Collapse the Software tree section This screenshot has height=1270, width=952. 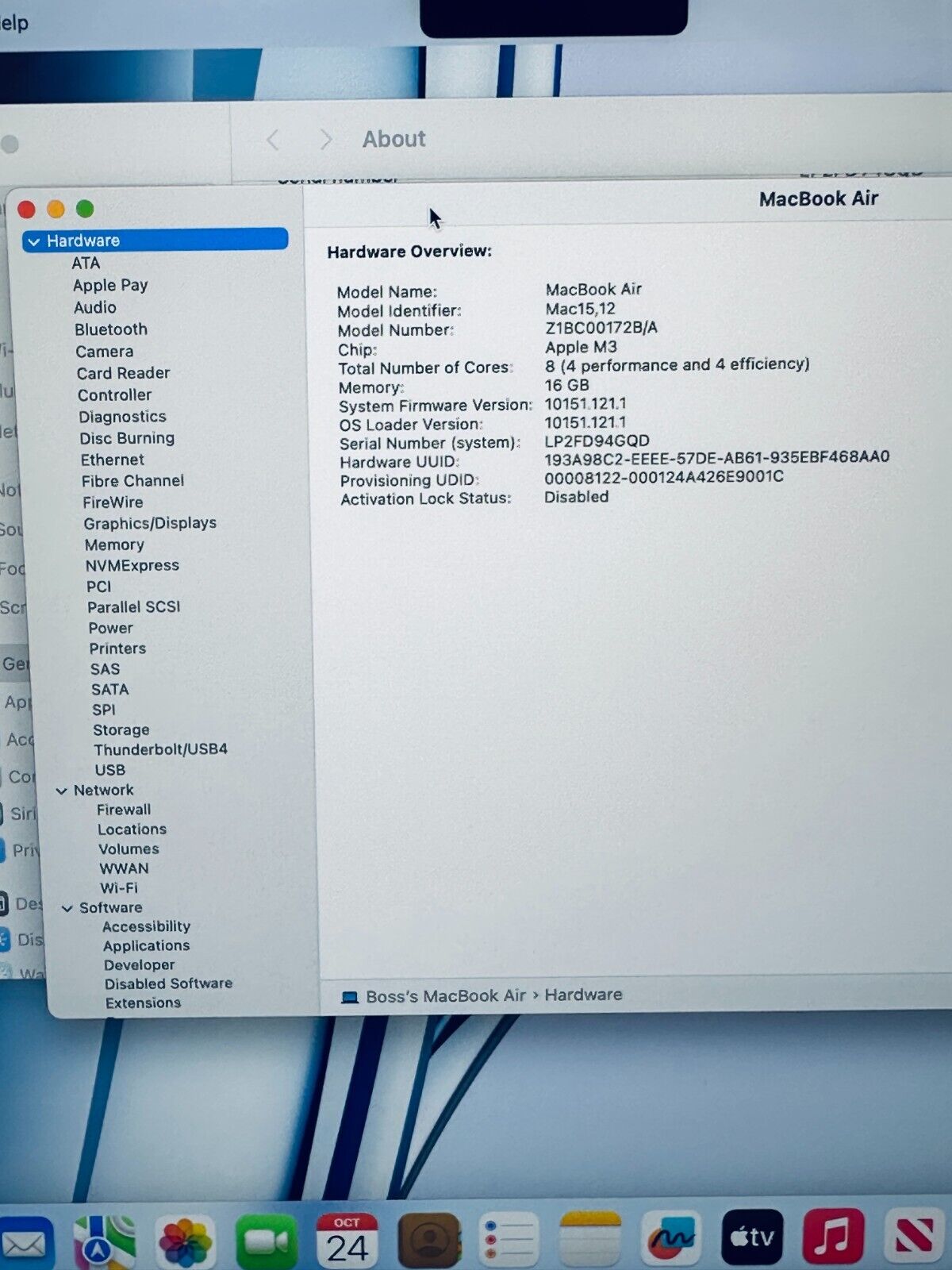pos(67,909)
